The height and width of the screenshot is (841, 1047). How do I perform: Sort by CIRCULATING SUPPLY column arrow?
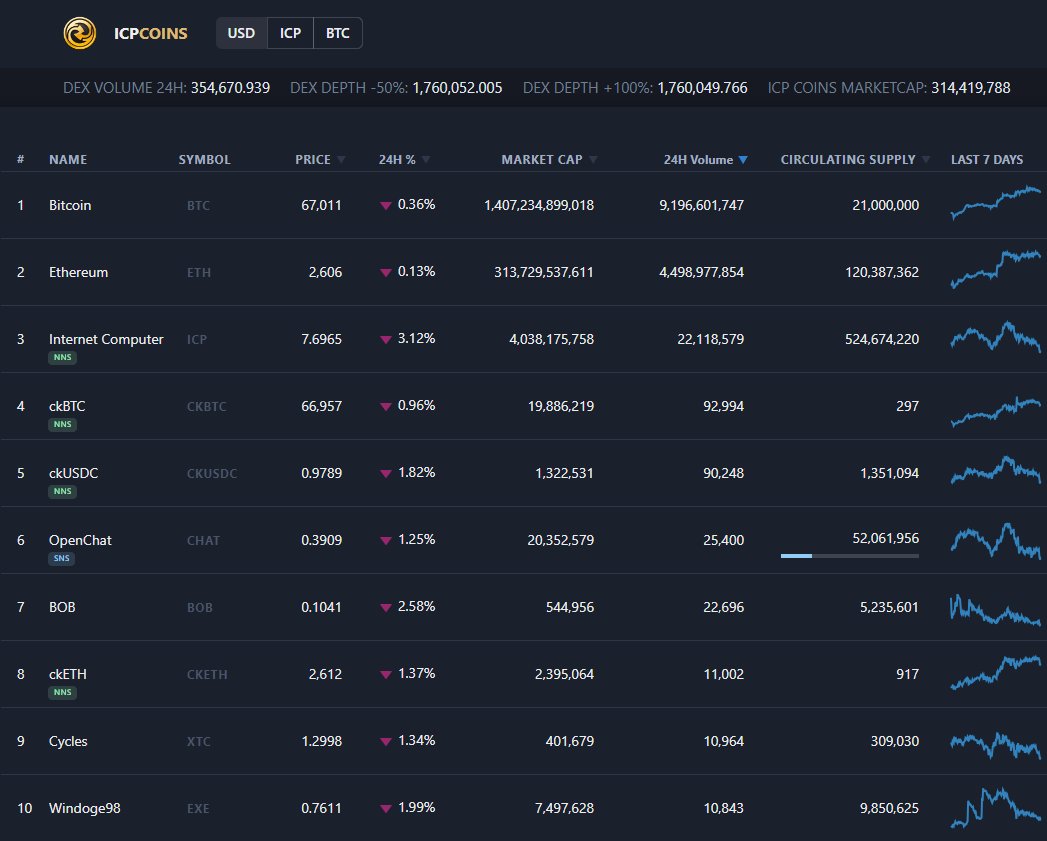coord(925,160)
